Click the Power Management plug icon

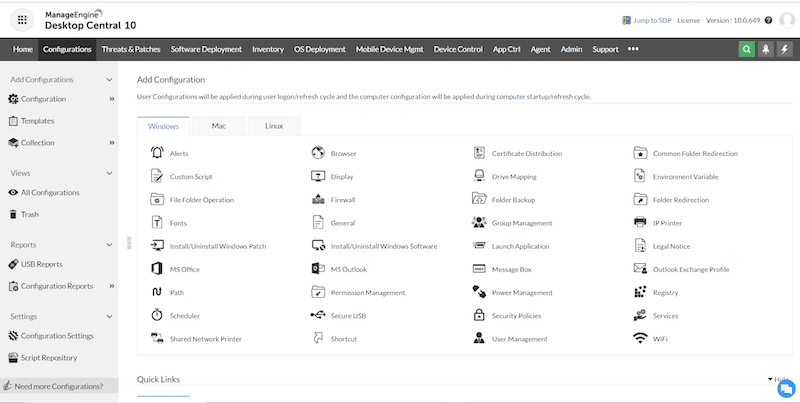click(x=479, y=292)
